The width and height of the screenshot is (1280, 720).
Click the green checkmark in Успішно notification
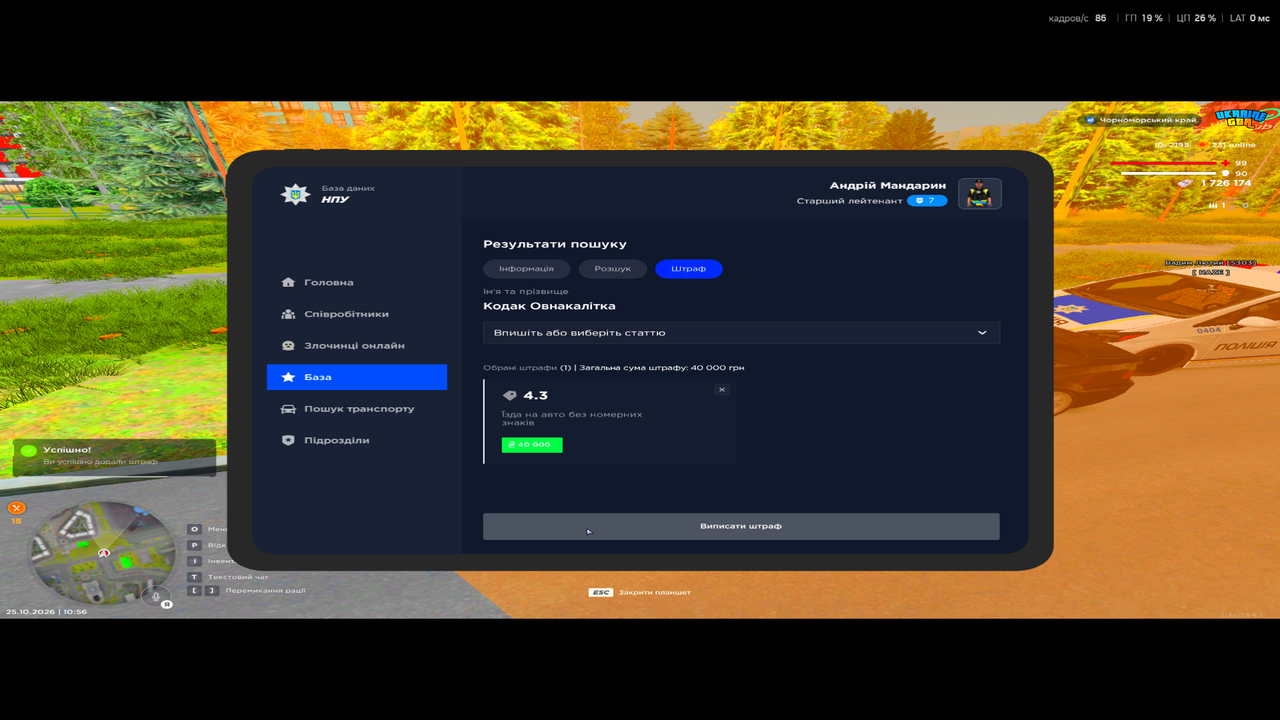(x=28, y=452)
